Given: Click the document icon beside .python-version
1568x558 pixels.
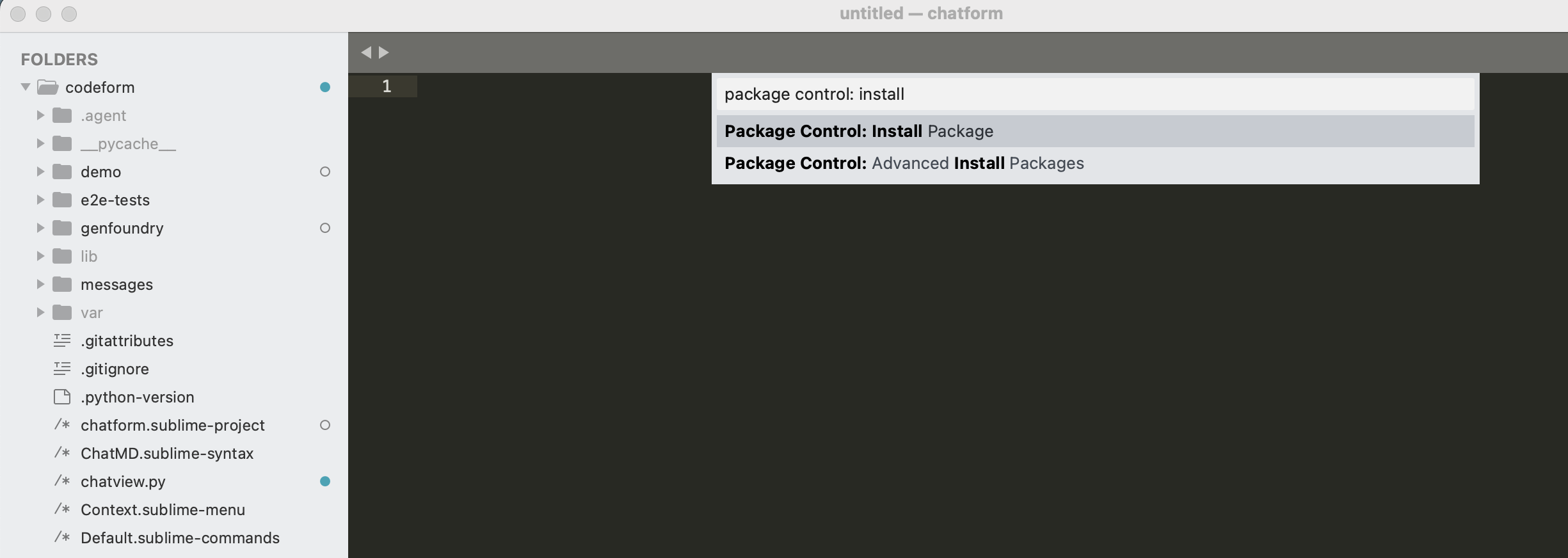Looking at the screenshot, I should (62, 397).
